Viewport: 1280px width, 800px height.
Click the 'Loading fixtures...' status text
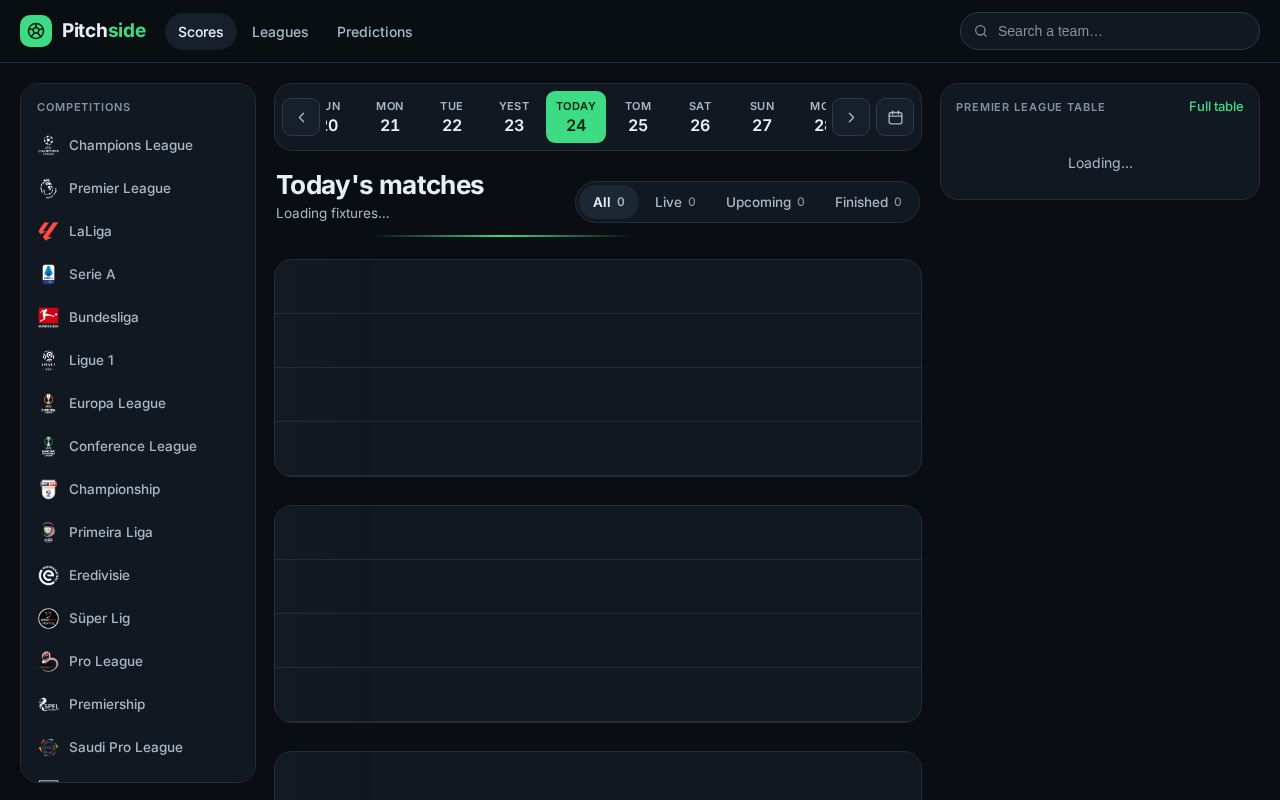333,213
